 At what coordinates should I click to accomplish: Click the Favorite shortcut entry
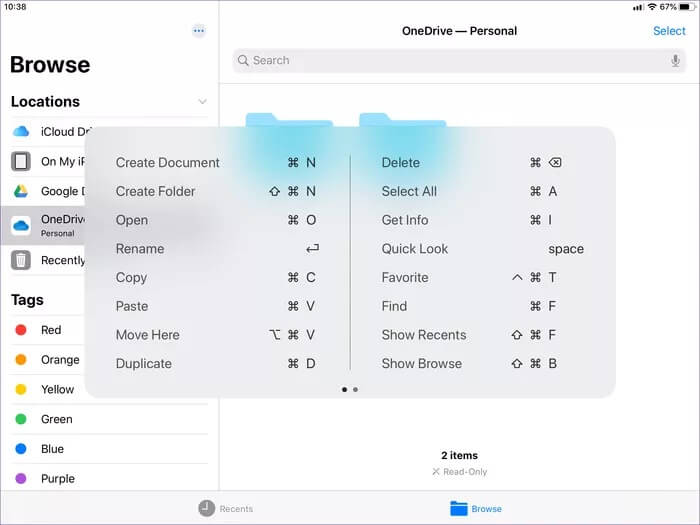click(483, 277)
